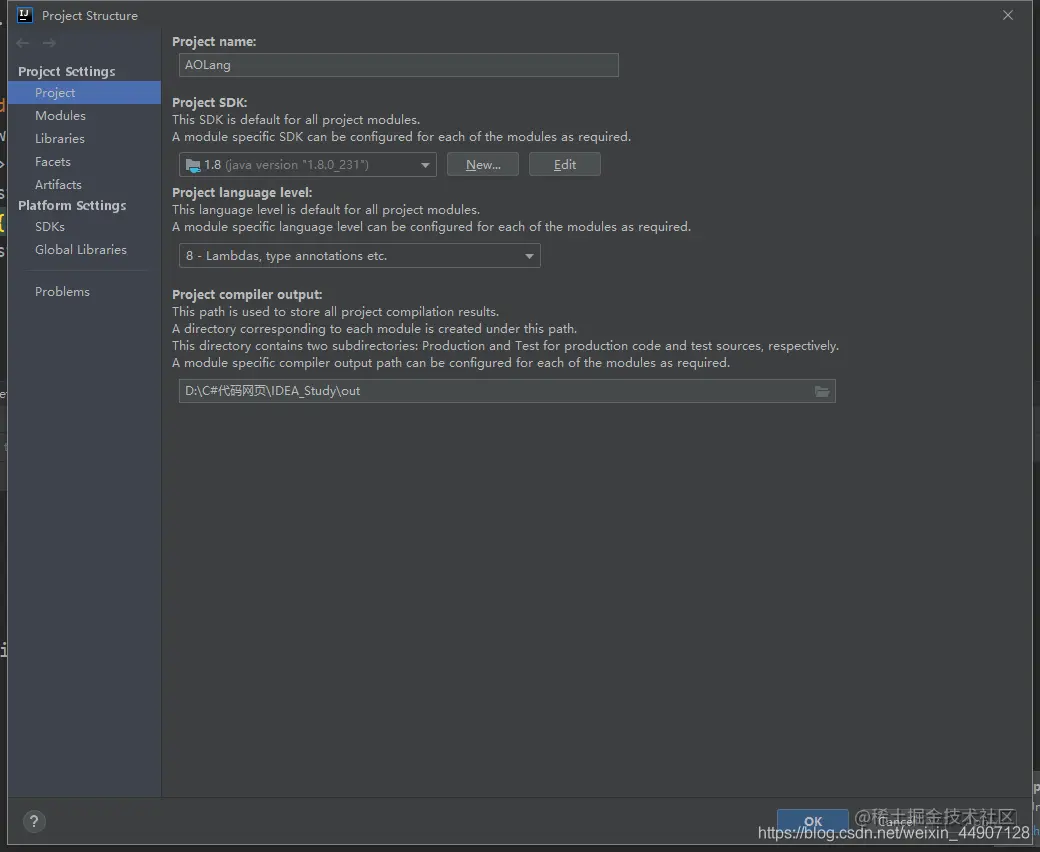
Task: Click the forward navigation arrow
Action: (x=49, y=43)
